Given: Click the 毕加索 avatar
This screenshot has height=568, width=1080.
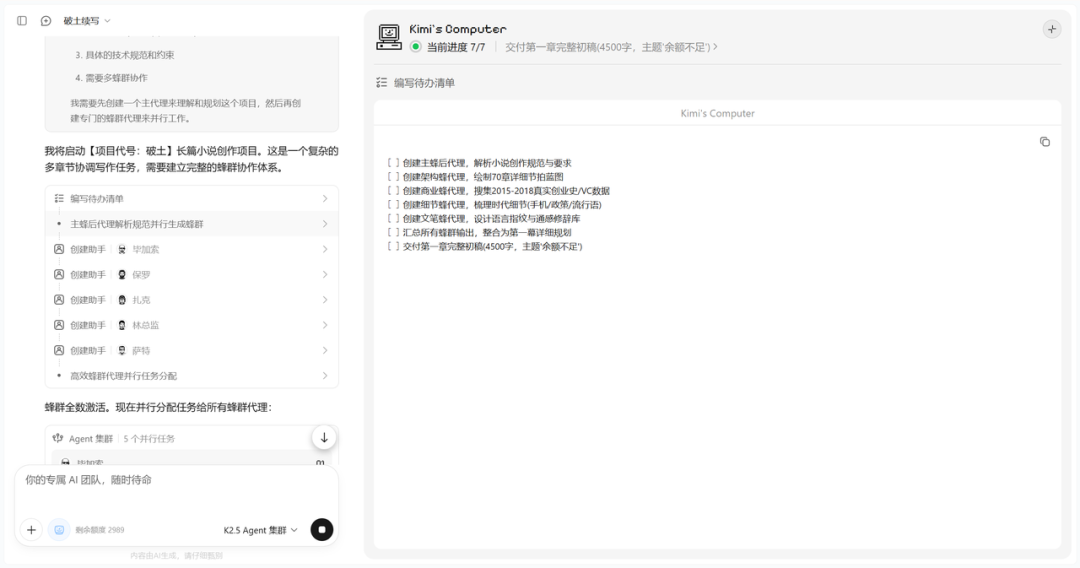Looking at the screenshot, I should 122,249.
